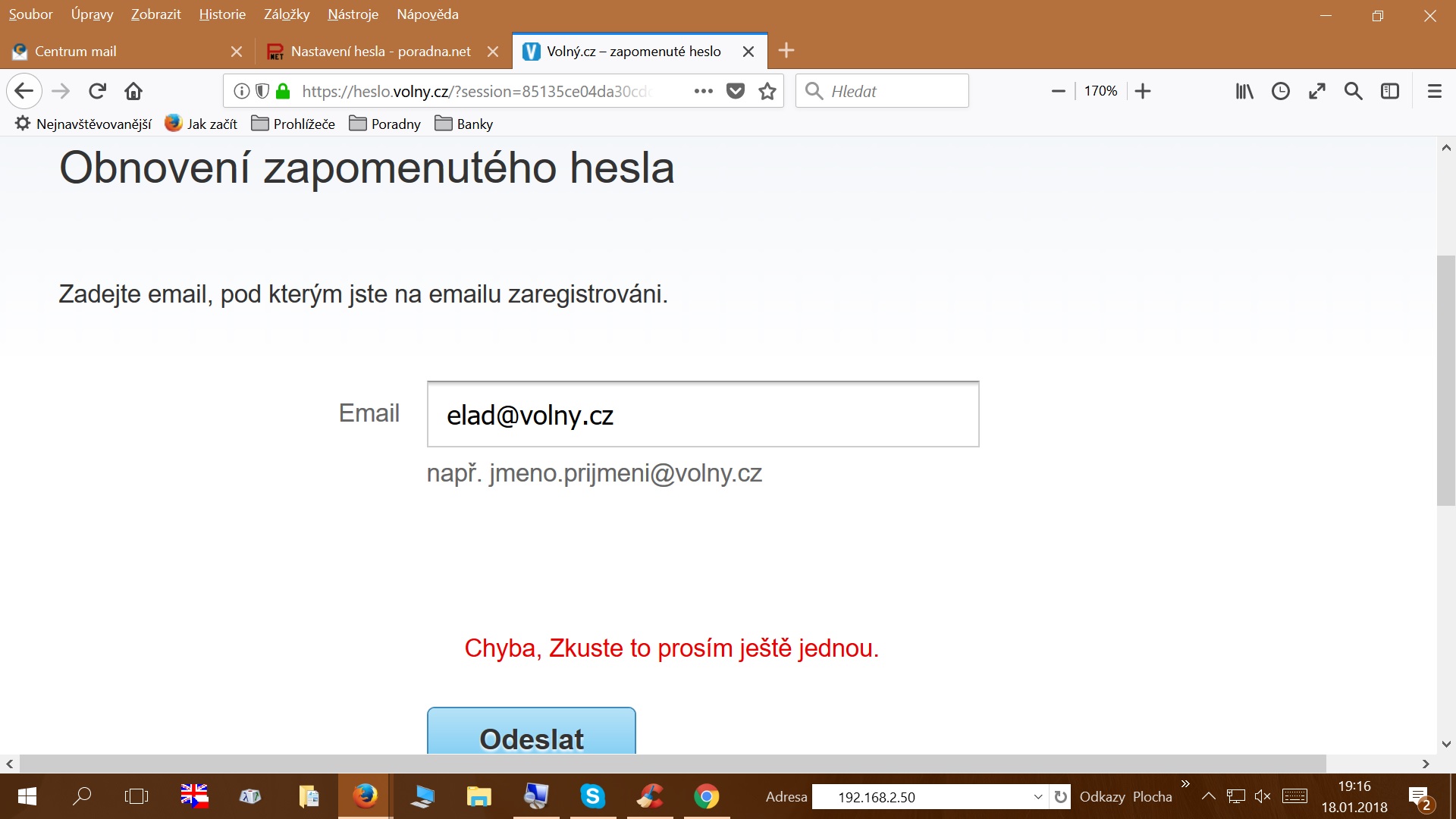Click the vertical page scrollbar
Screen dimensions: 1456x819
click(x=1445, y=379)
